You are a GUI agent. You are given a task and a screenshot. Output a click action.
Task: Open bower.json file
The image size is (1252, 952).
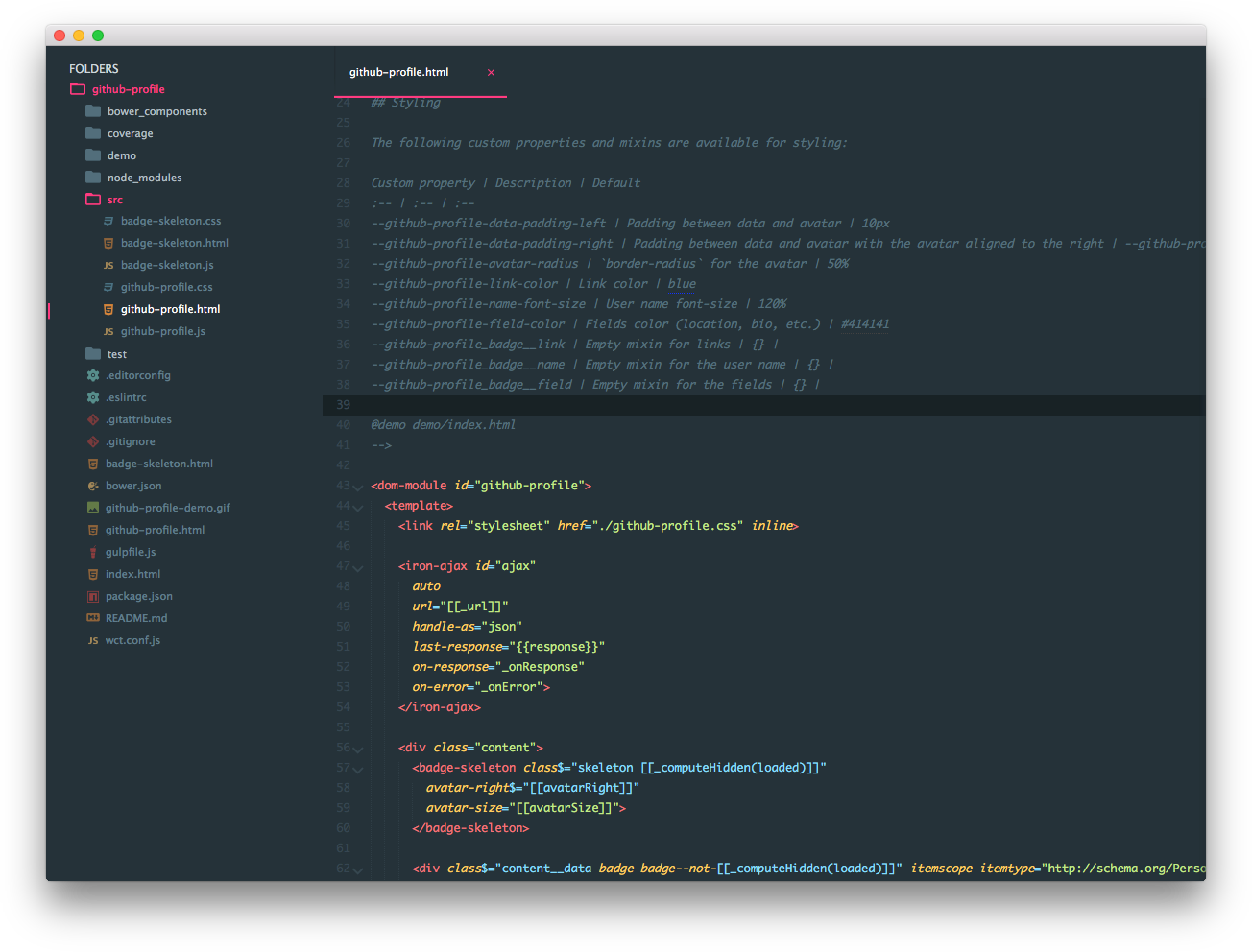point(133,486)
